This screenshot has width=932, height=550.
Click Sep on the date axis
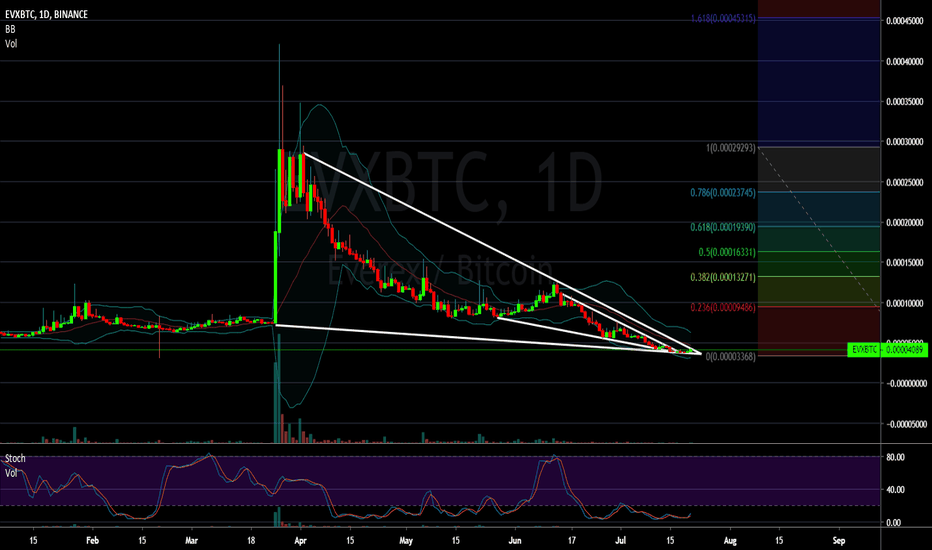pyautogui.click(x=839, y=540)
